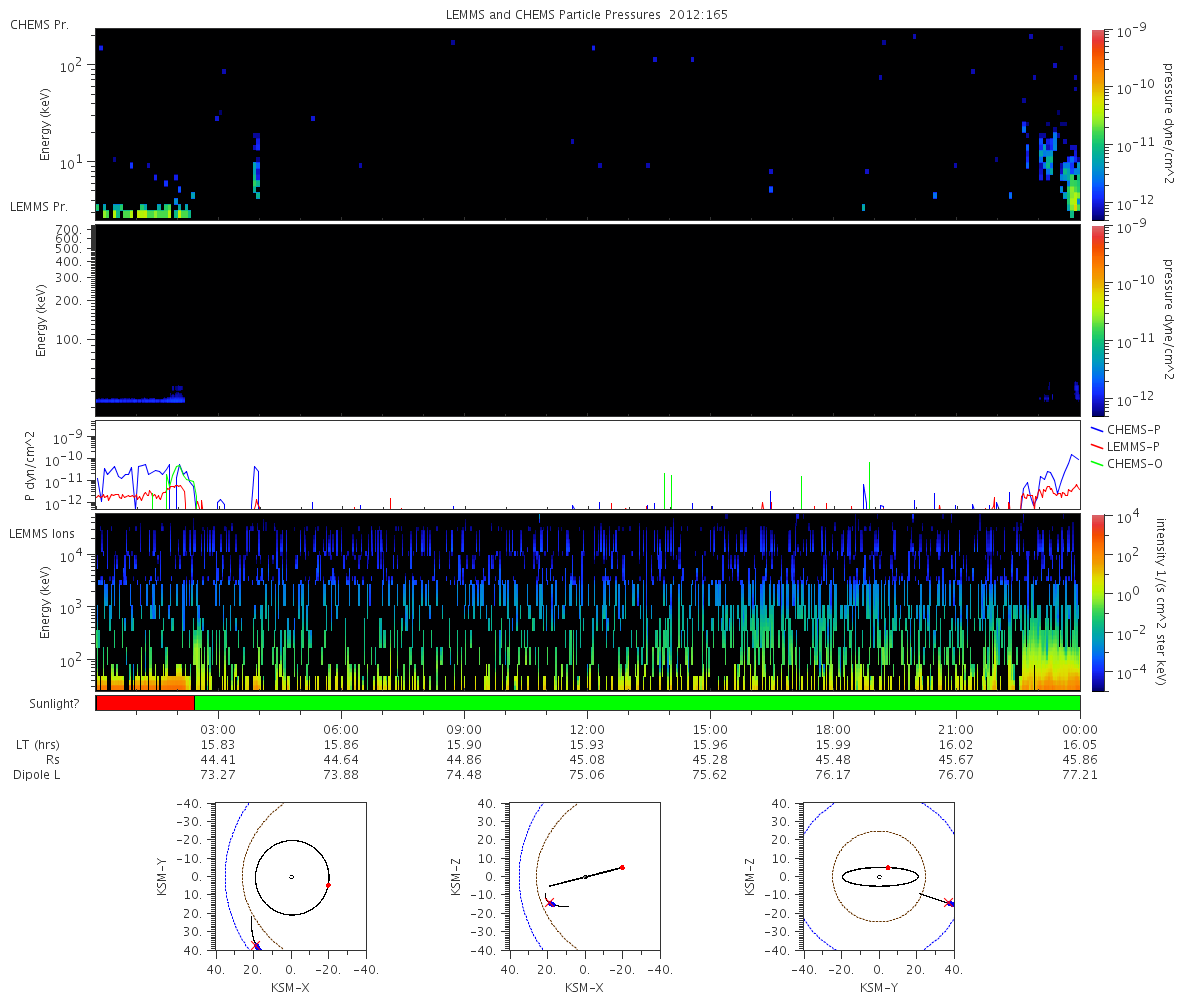Viewport: 1200px width, 1000px height.
Task: Click the 18:00 time axis tick label
Action: pos(833,729)
